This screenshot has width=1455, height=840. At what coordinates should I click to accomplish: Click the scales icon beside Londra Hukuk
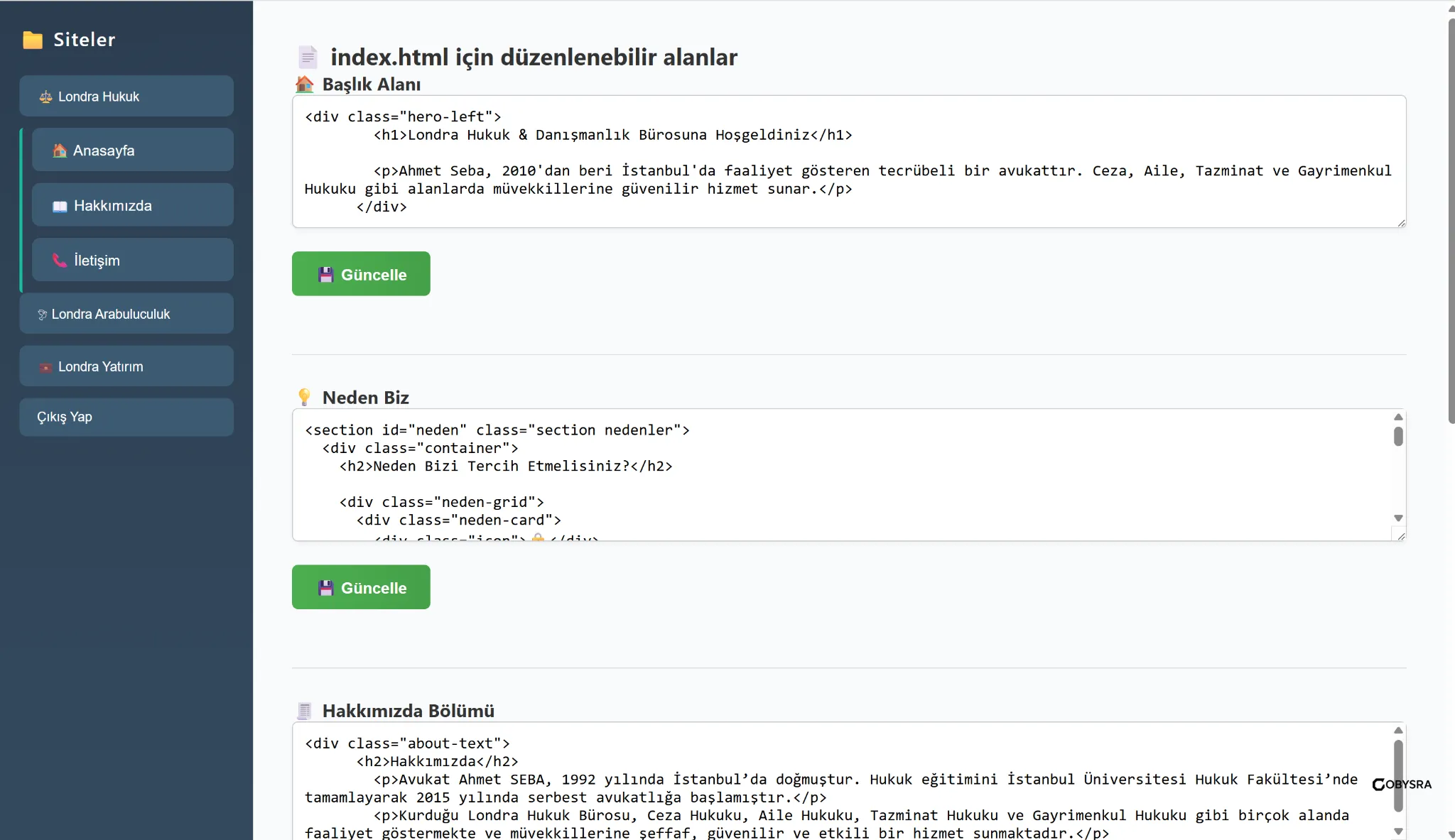(x=45, y=97)
